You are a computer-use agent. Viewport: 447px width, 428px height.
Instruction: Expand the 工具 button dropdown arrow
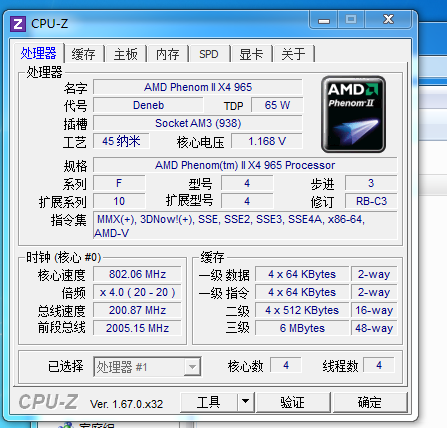(x=246, y=402)
